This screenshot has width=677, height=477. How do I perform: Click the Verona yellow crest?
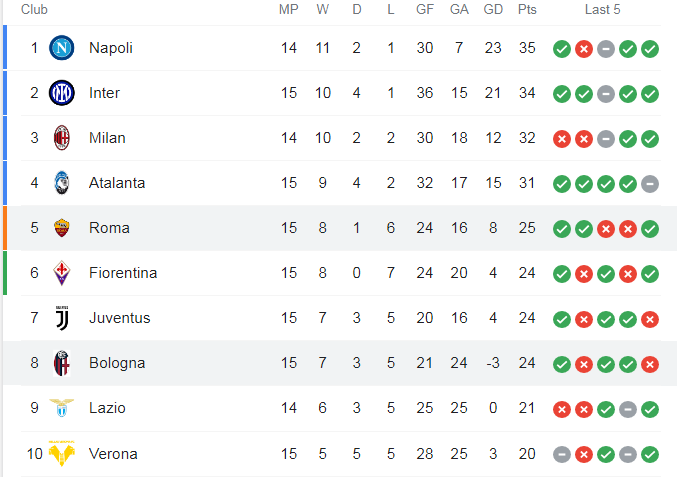point(62,454)
